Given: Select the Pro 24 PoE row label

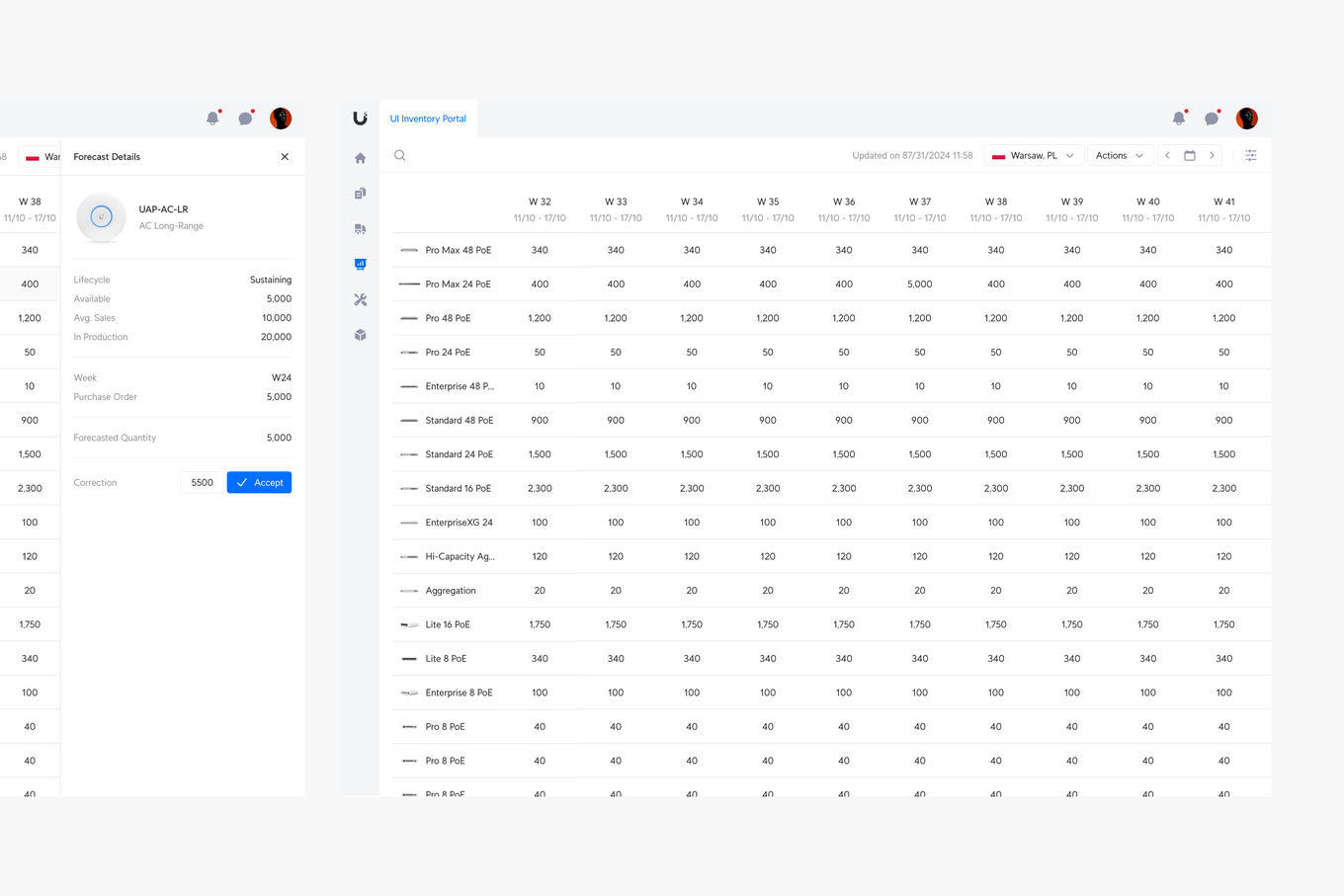Looking at the screenshot, I should tap(448, 353).
